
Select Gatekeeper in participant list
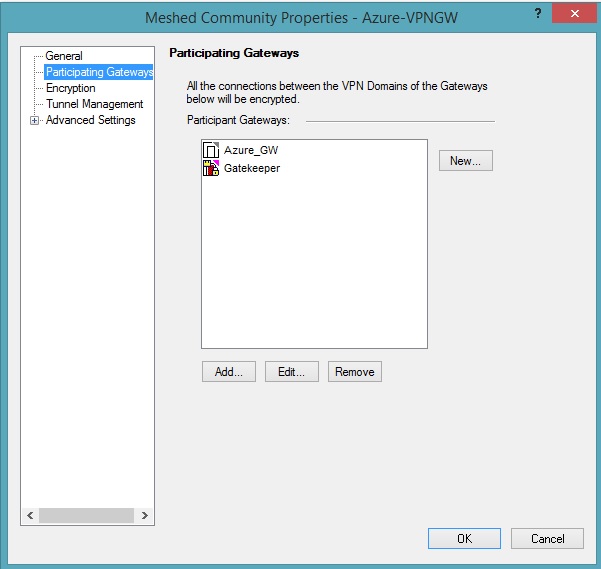point(252,168)
